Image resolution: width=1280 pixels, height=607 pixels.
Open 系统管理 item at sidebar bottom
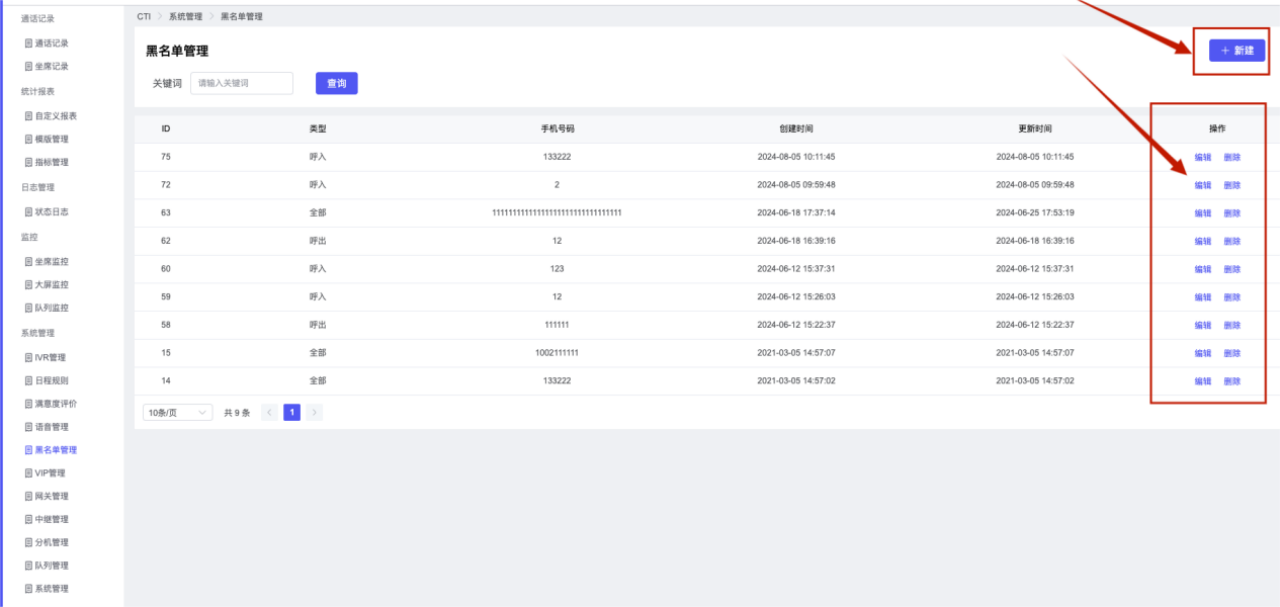(46, 589)
